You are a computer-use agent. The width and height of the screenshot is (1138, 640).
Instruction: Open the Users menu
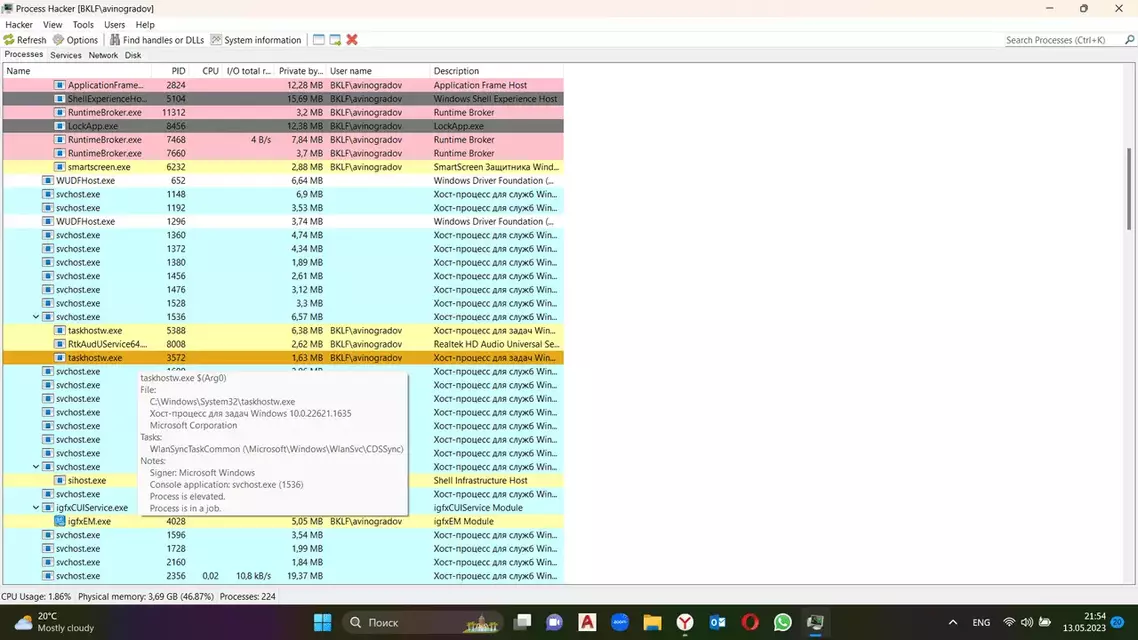(x=114, y=25)
